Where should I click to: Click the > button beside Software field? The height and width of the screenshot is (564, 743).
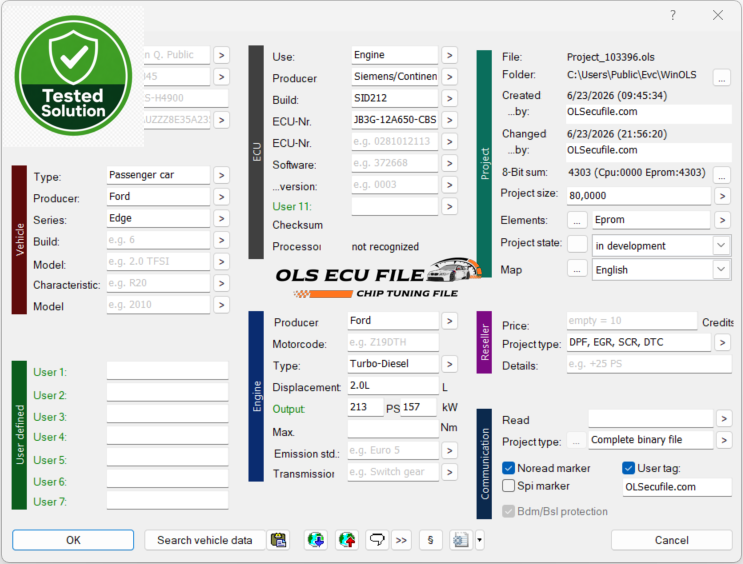(449, 164)
